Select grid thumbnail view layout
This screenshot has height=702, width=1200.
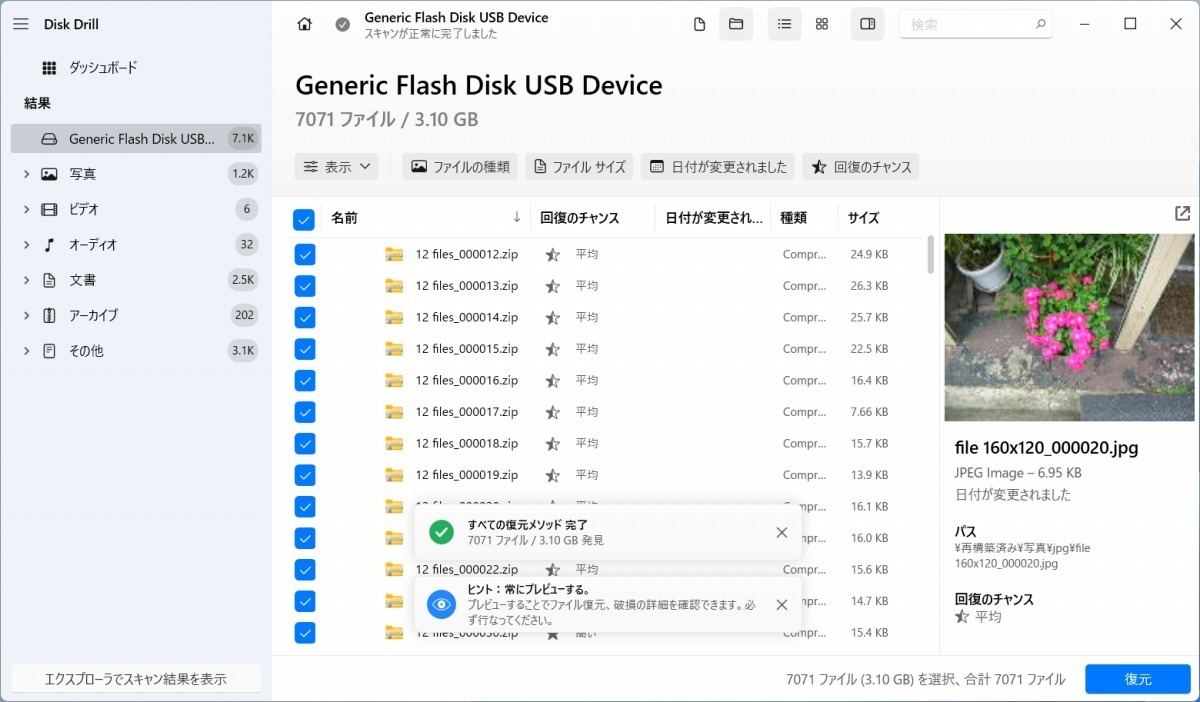[822, 24]
